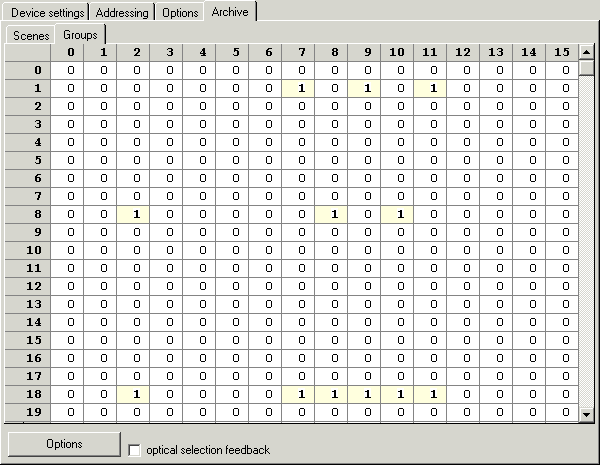This screenshot has width=600, height=465.
Task: Click cell at row 19 column 0
Action: point(67,412)
